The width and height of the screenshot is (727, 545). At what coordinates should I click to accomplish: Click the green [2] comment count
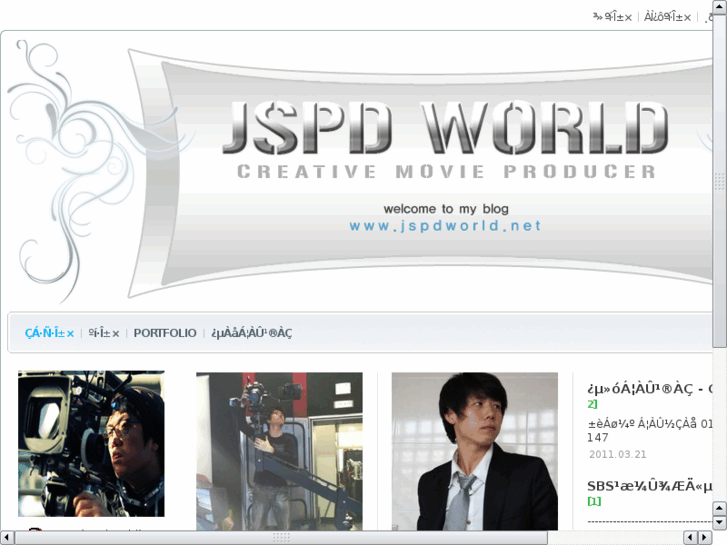[592, 404]
